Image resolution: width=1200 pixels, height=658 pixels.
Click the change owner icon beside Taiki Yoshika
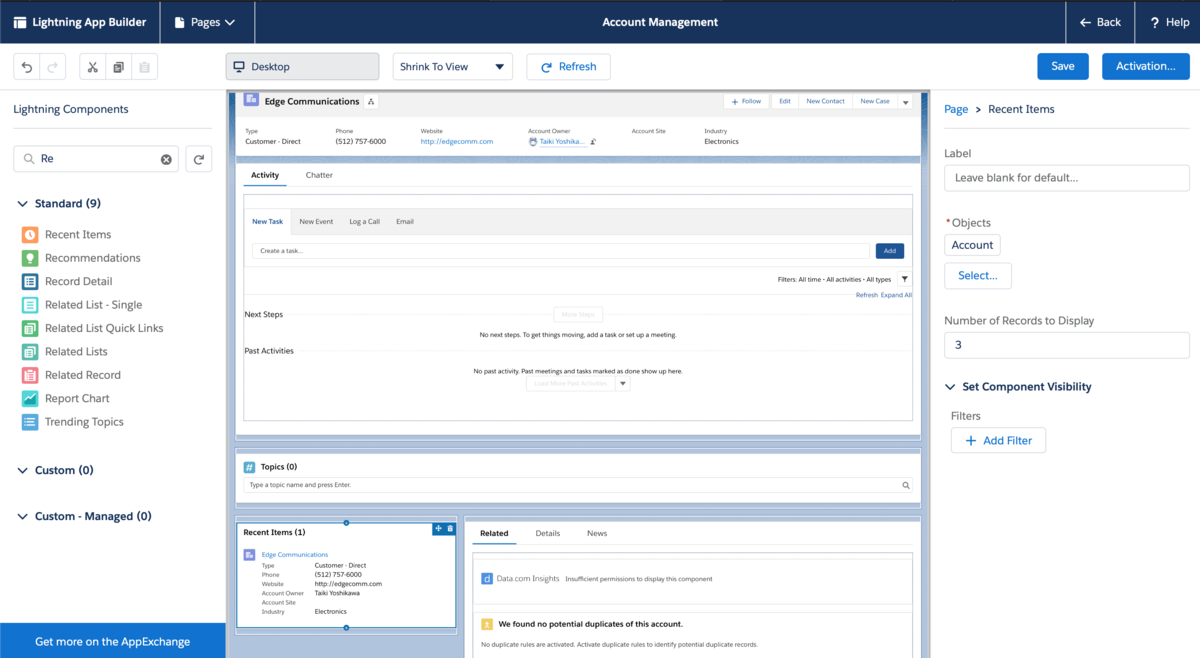tap(593, 142)
